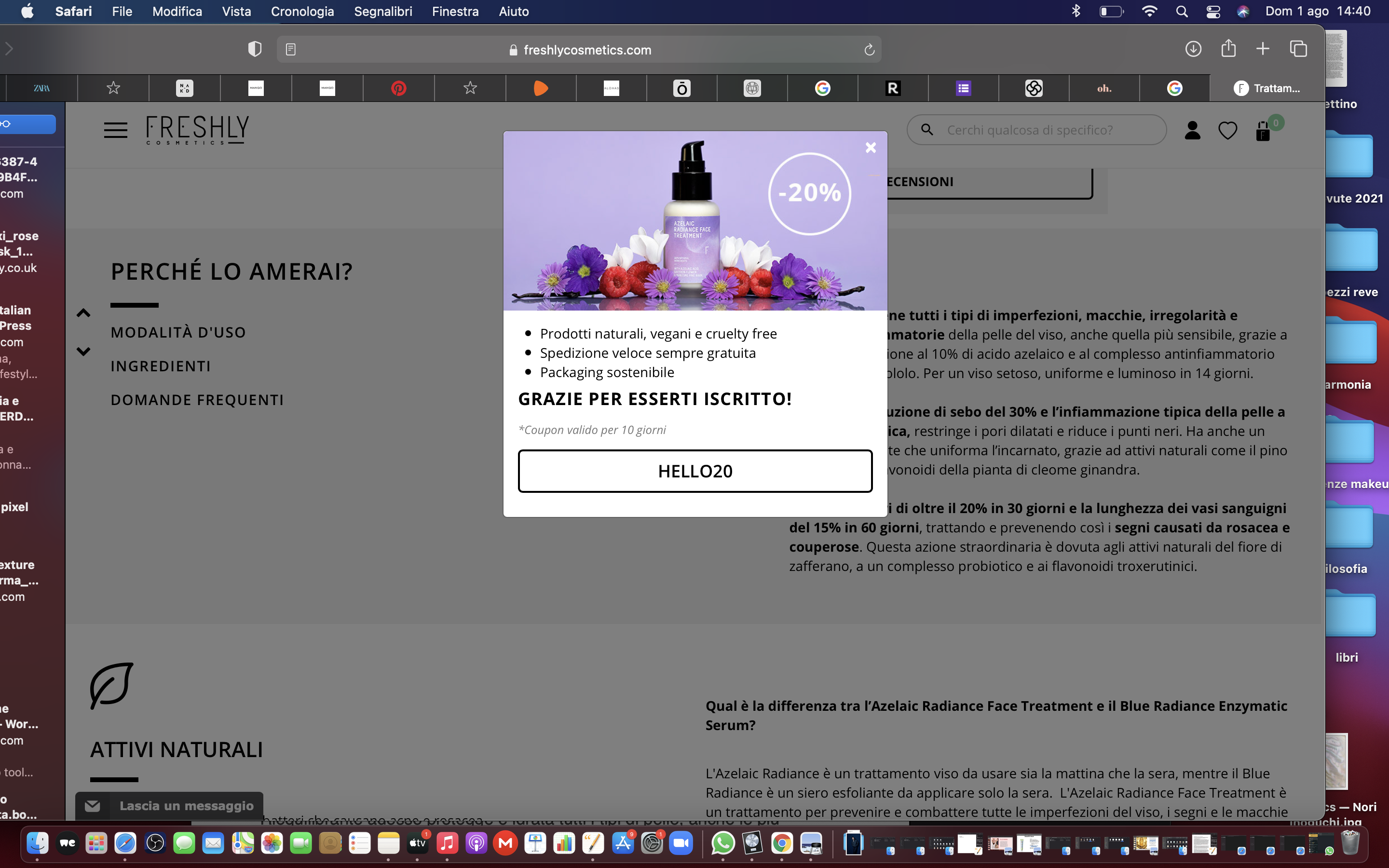Click the search magnifier icon in site header
The height and width of the screenshot is (868, 1389).
(927, 130)
